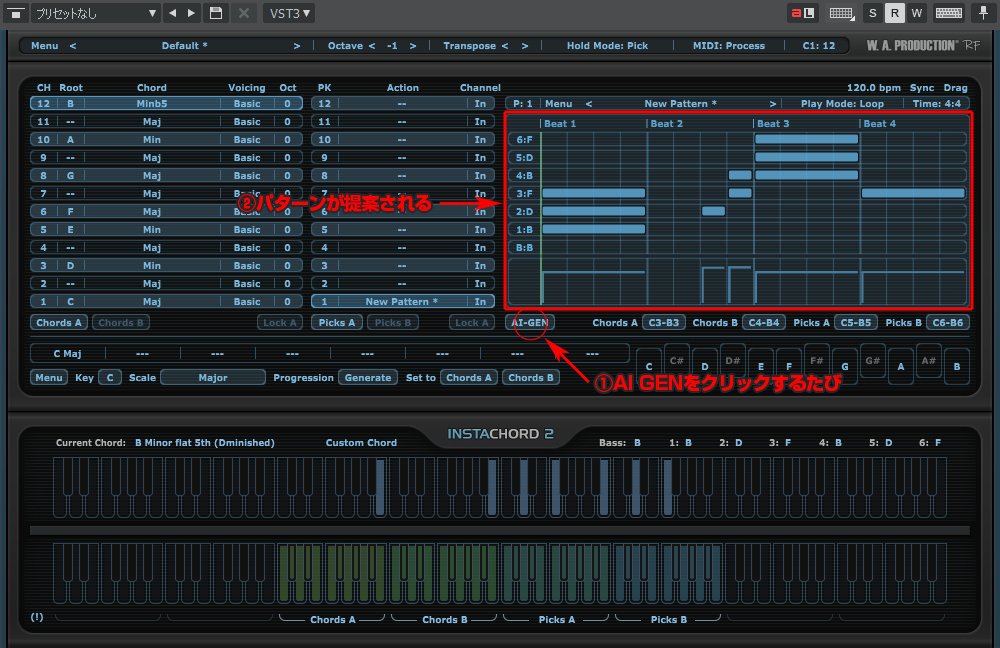Click the (!) info icon below the keyboards
This screenshot has height=648, width=1000.
(x=37, y=617)
